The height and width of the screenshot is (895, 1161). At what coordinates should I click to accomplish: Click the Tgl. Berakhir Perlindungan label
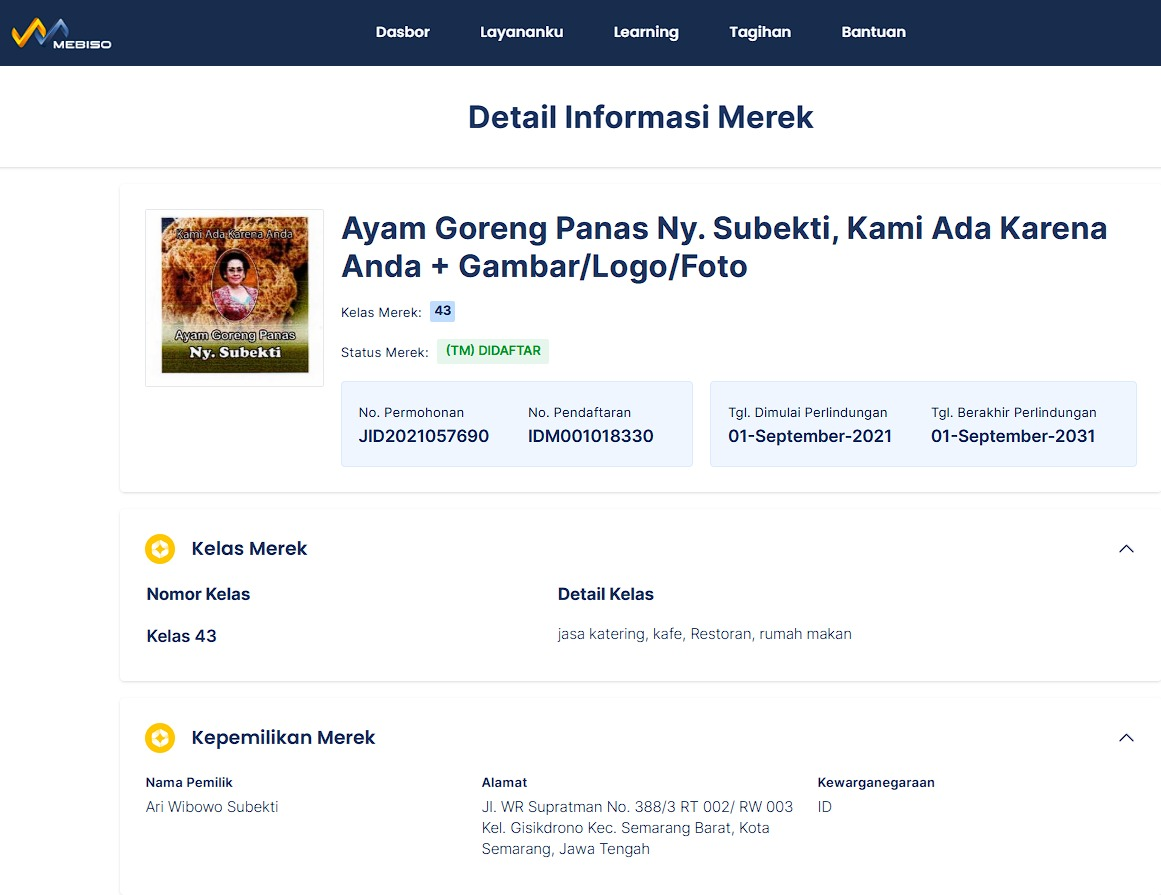(x=1014, y=412)
